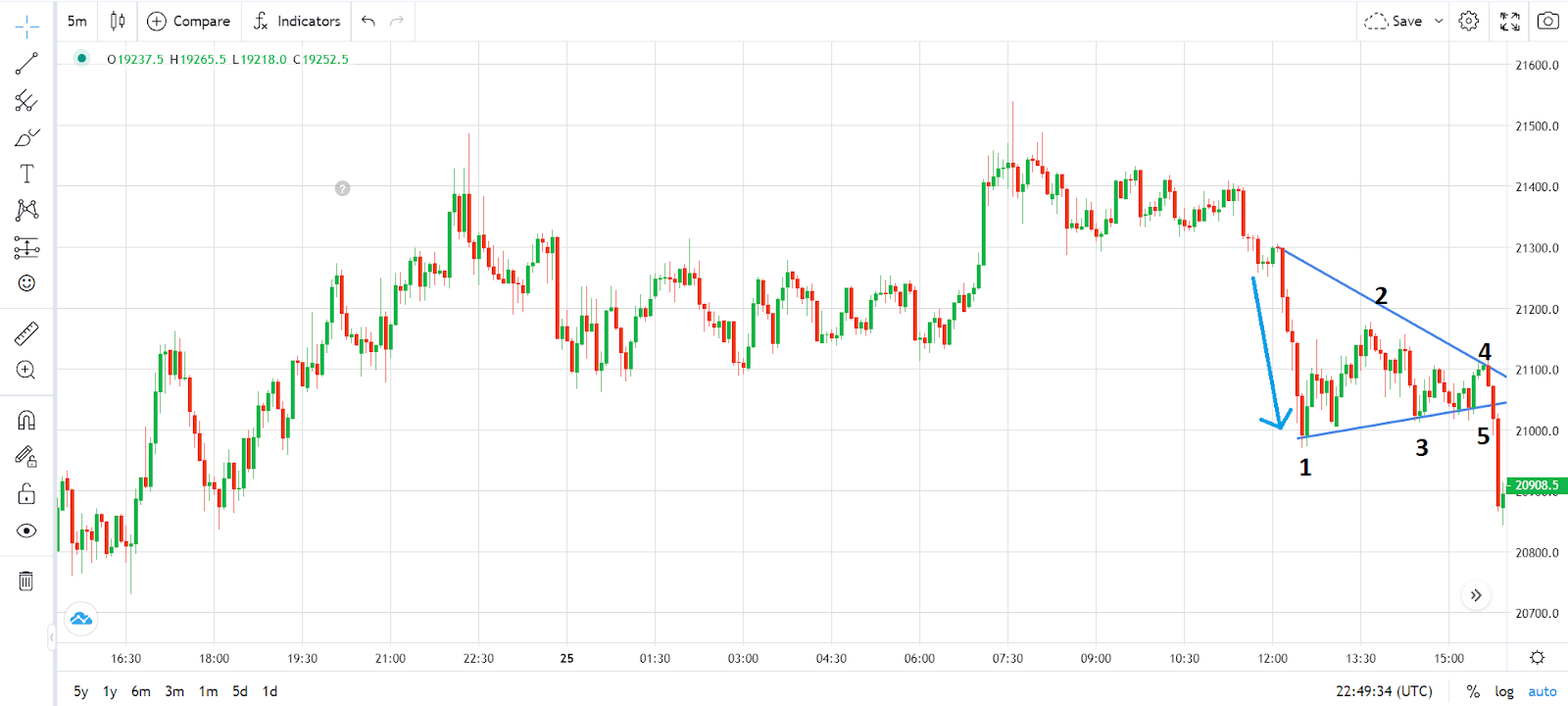Toggle magnet mode for drawings
Image resolution: width=1568 pixels, height=706 pixels.
pos(26,421)
